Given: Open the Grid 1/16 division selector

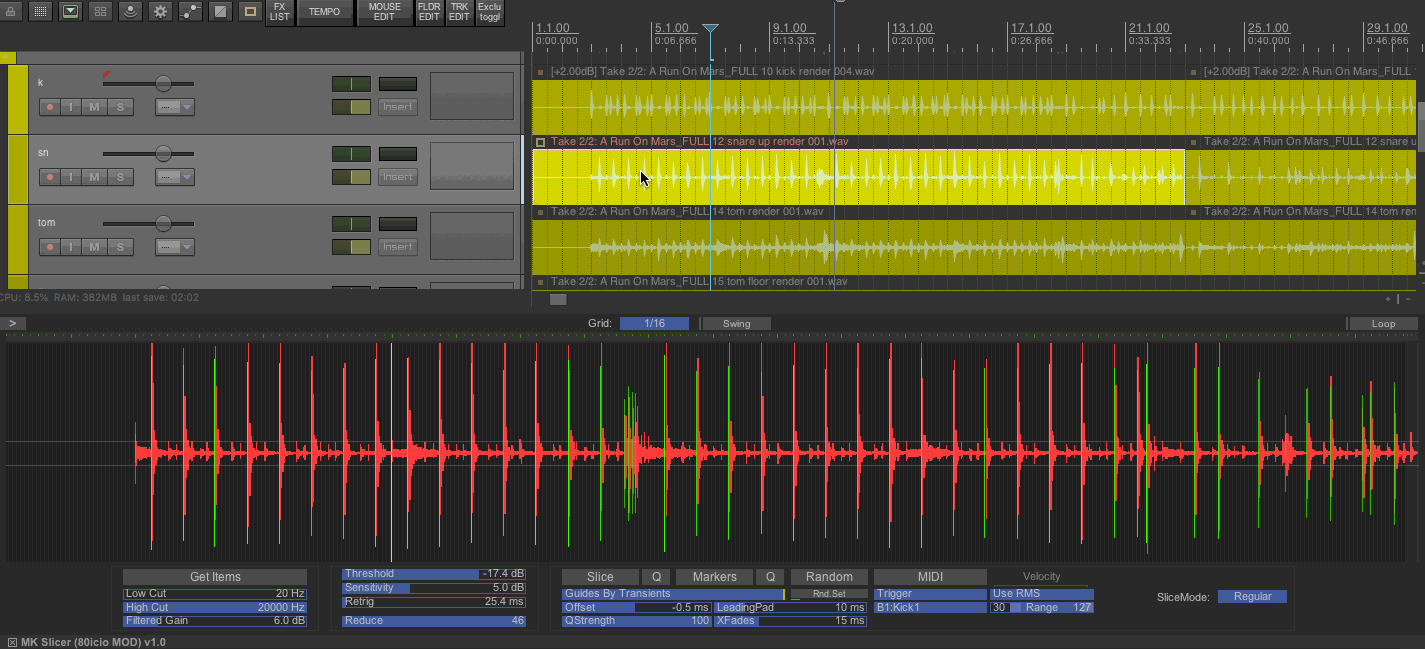Looking at the screenshot, I should (x=654, y=323).
